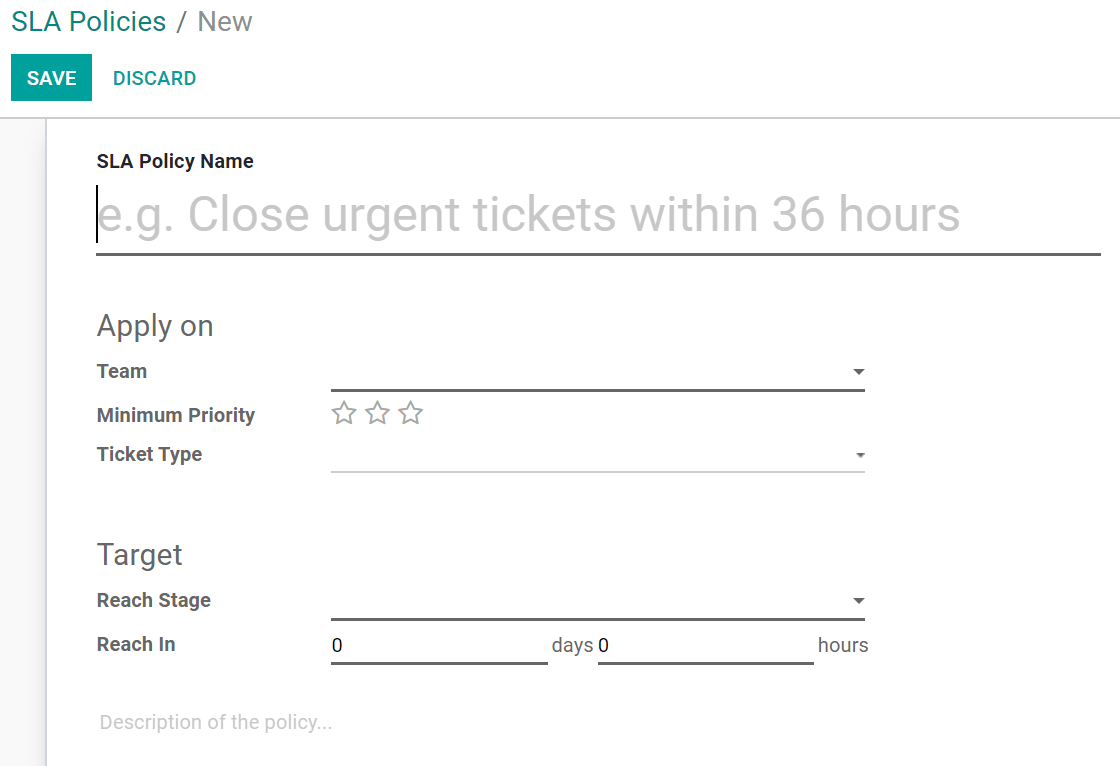This screenshot has height=766, width=1120.
Task: Click the SLA Policy Name label
Action: point(175,161)
